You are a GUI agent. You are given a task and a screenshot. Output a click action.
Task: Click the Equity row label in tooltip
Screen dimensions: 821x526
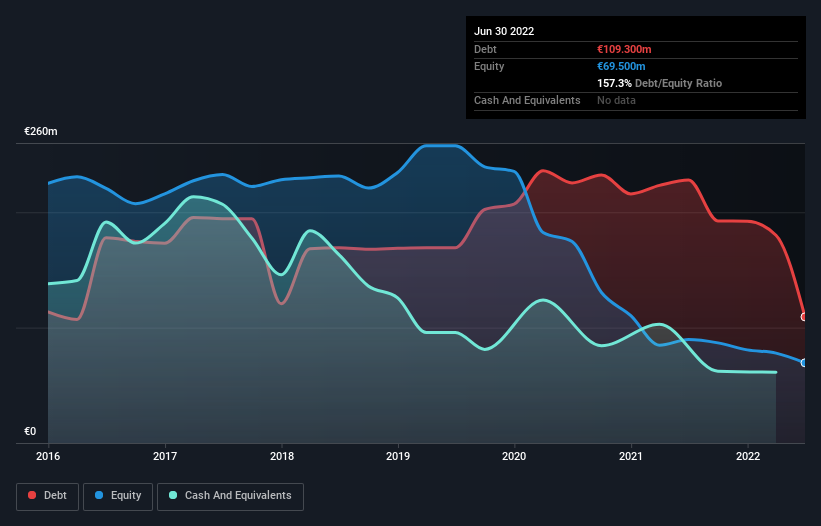point(489,66)
